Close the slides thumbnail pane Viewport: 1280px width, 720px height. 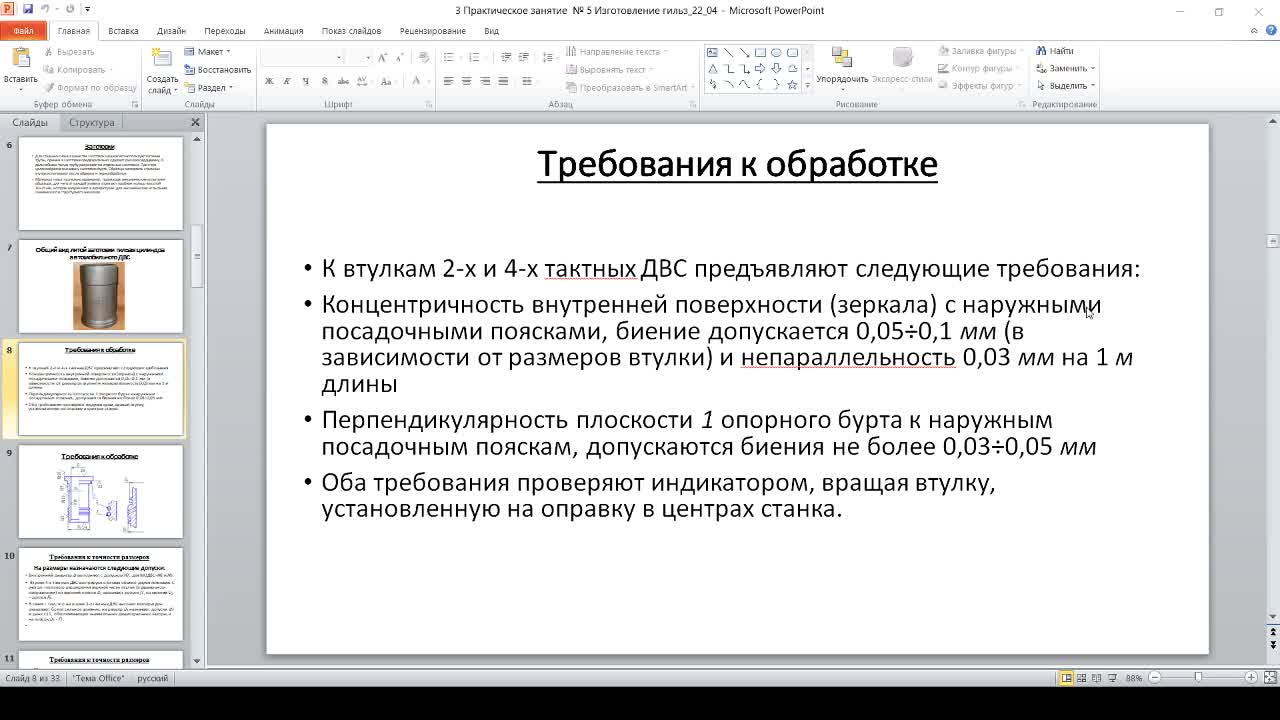(195, 122)
